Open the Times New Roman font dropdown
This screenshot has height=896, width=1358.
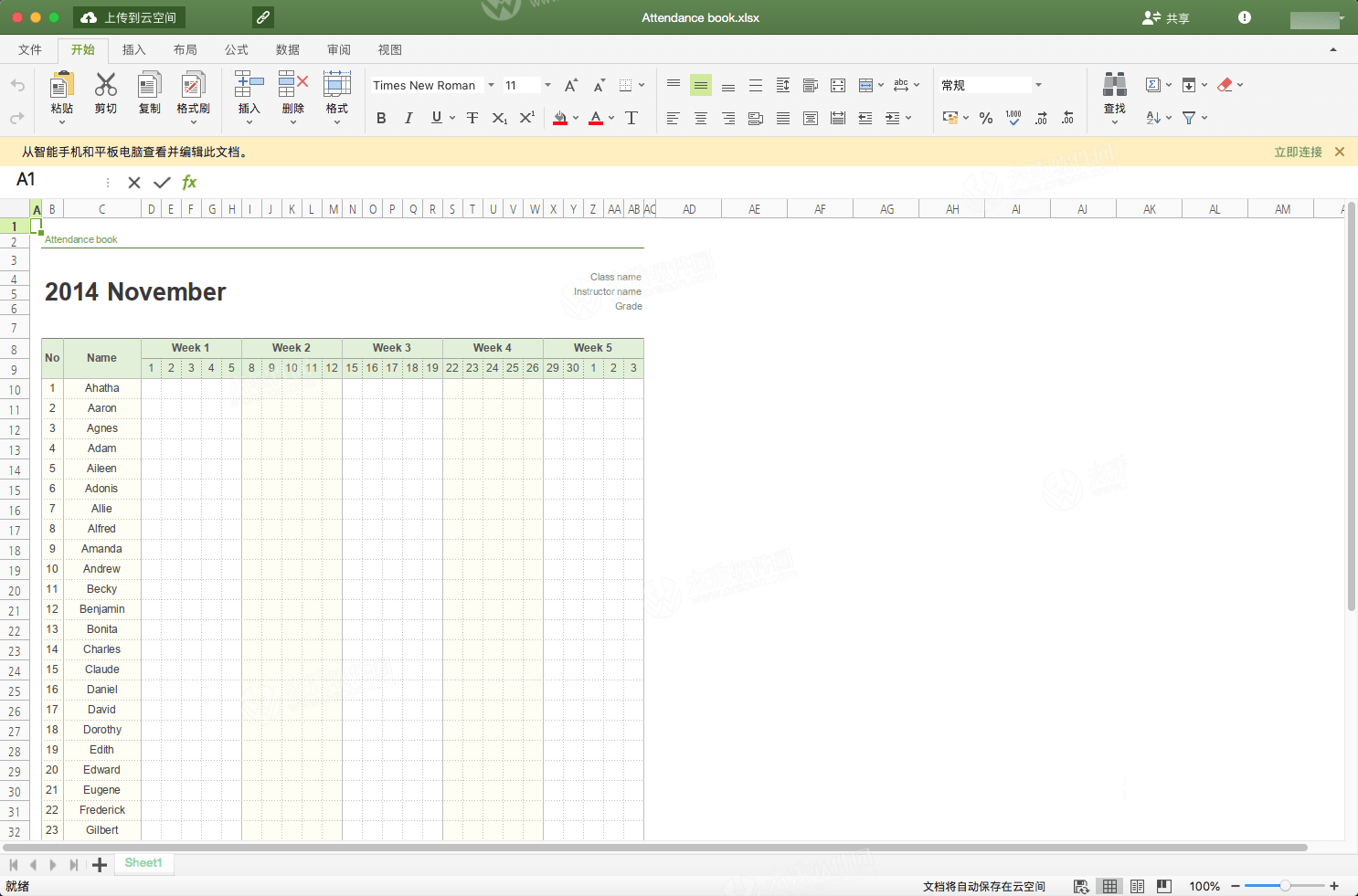pos(491,85)
